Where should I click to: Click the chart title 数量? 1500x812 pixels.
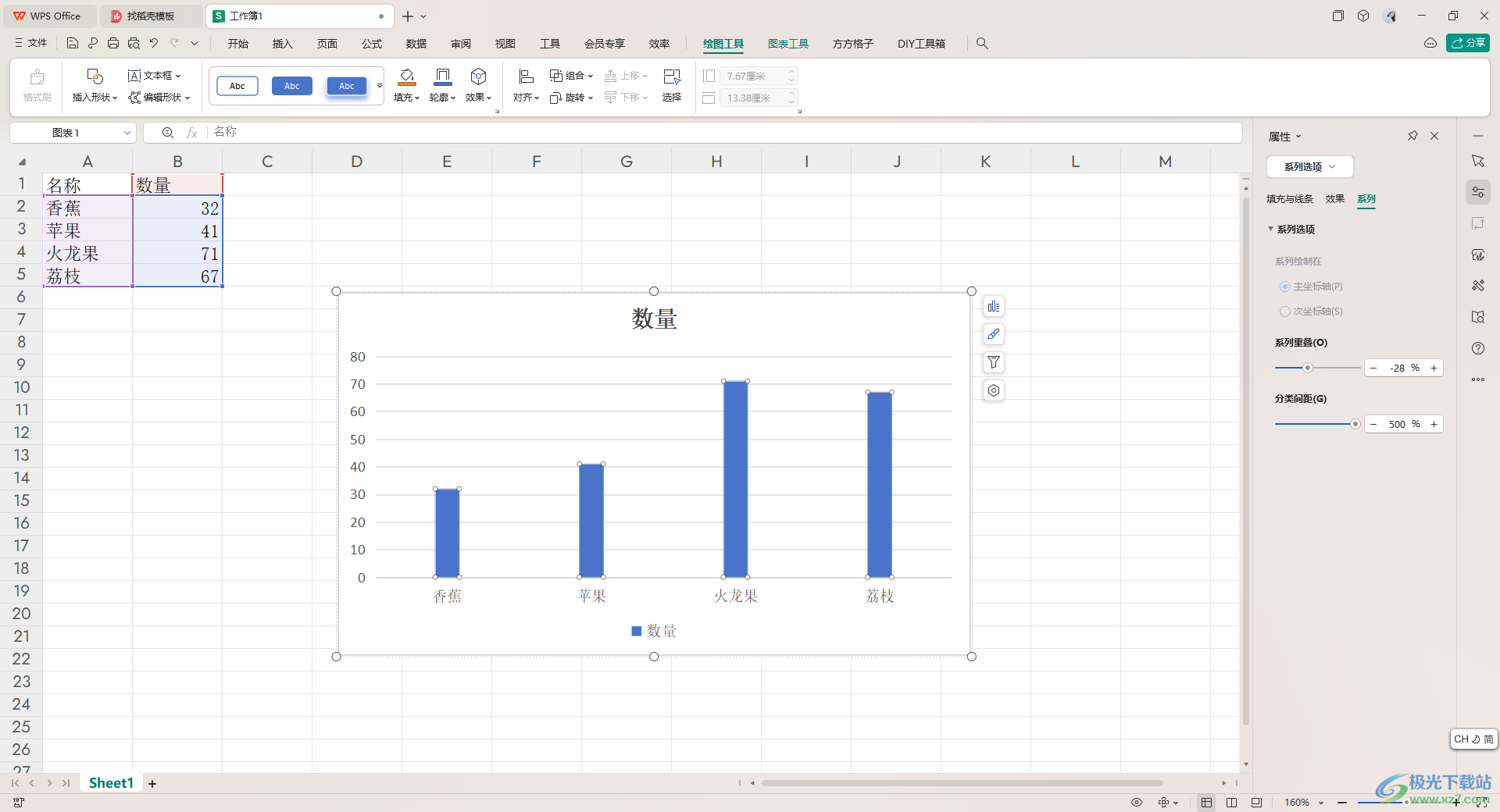654,319
